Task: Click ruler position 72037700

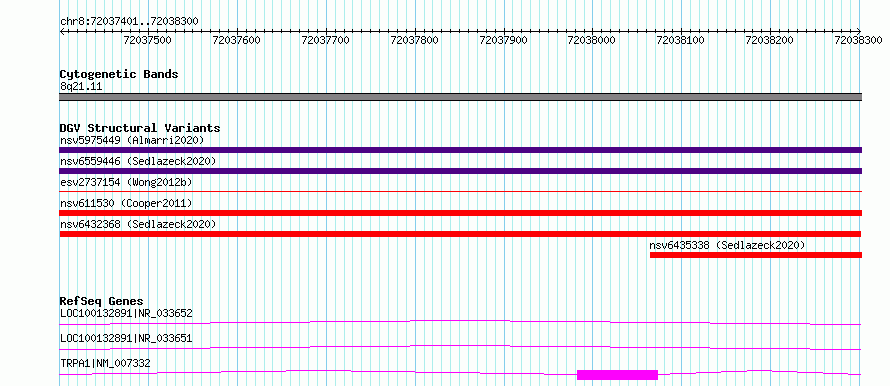Action: coord(326,40)
